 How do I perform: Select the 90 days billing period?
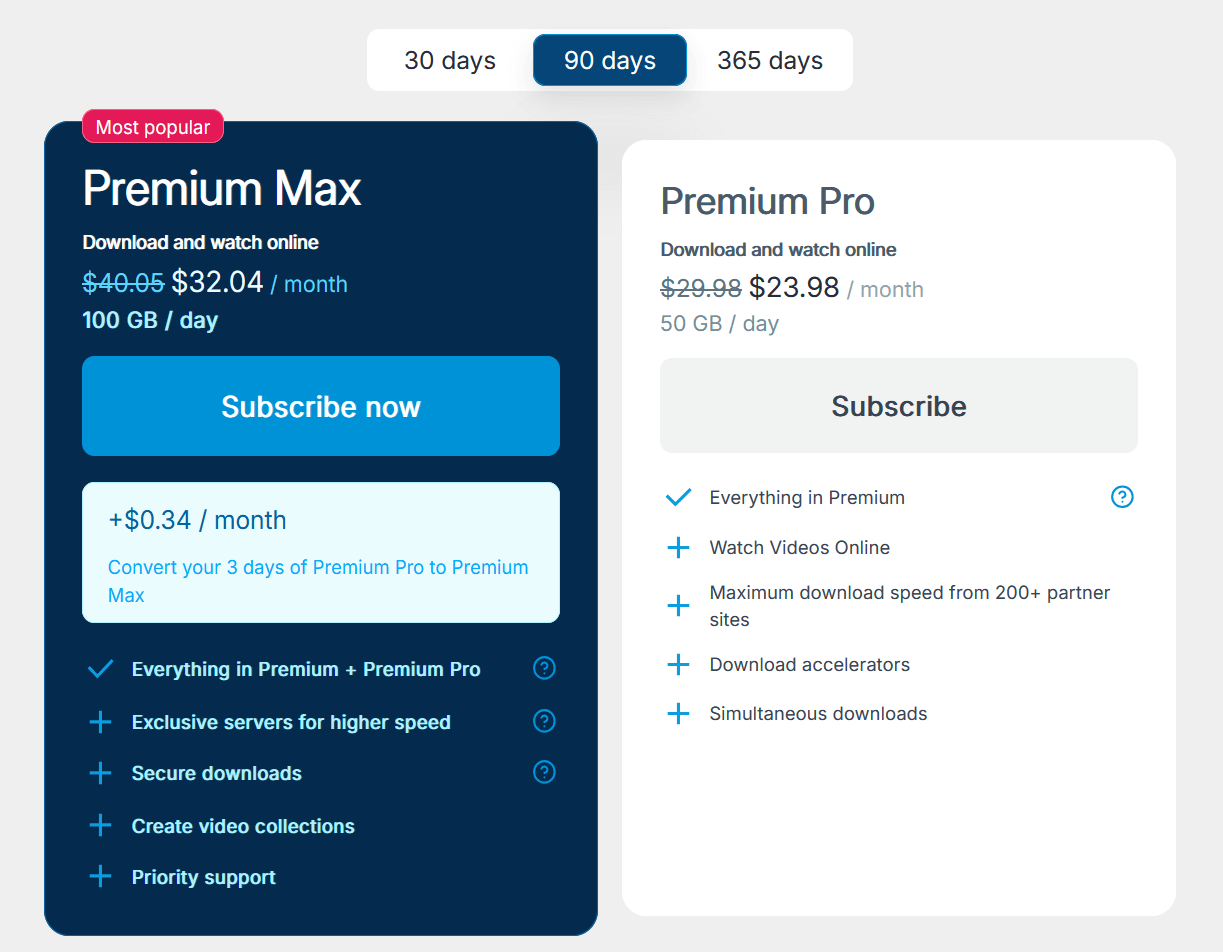tap(610, 60)
